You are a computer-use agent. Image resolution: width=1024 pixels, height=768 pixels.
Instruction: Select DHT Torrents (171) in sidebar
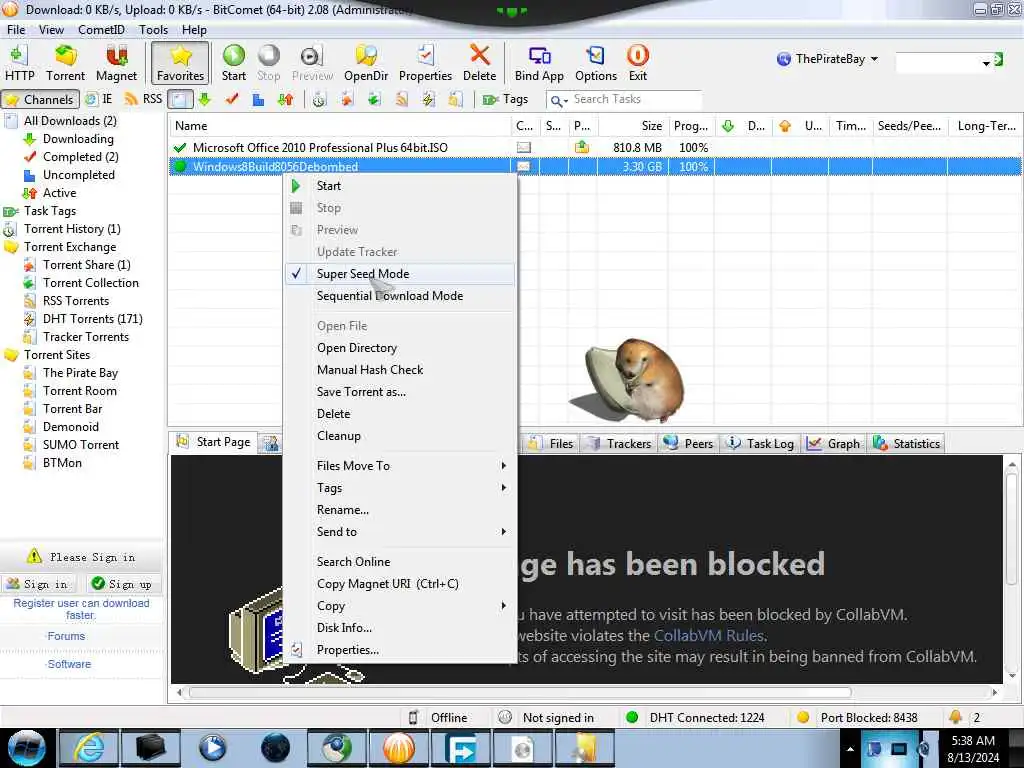pos(92,319)
